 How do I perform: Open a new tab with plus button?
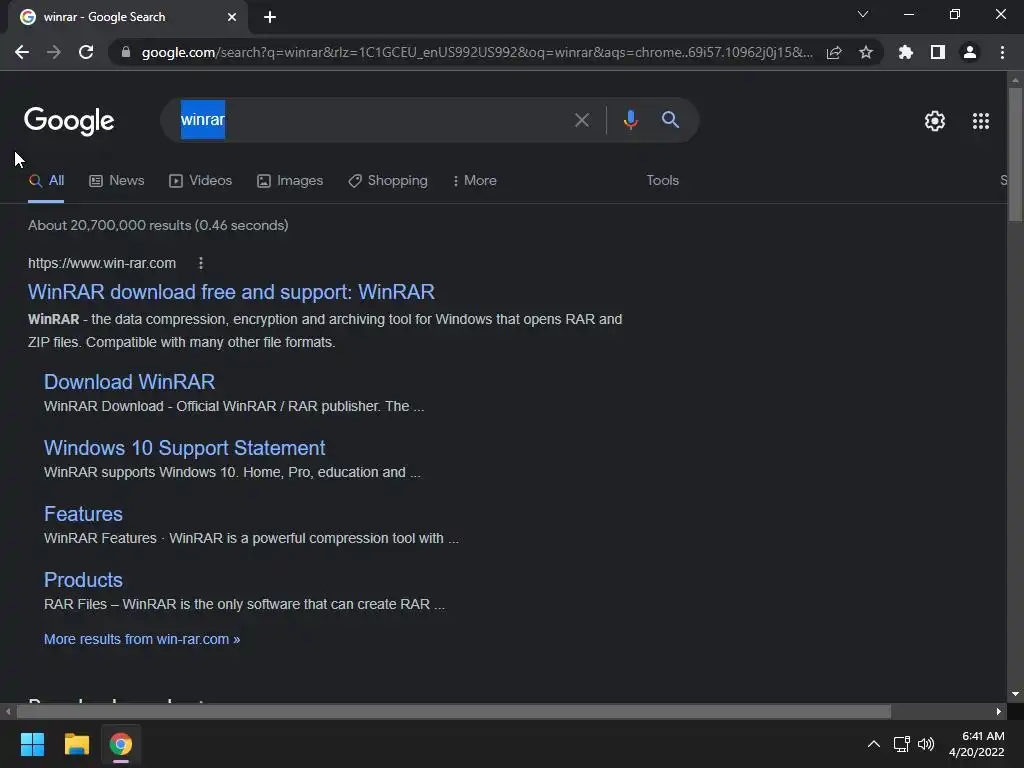tap(270, 17)
